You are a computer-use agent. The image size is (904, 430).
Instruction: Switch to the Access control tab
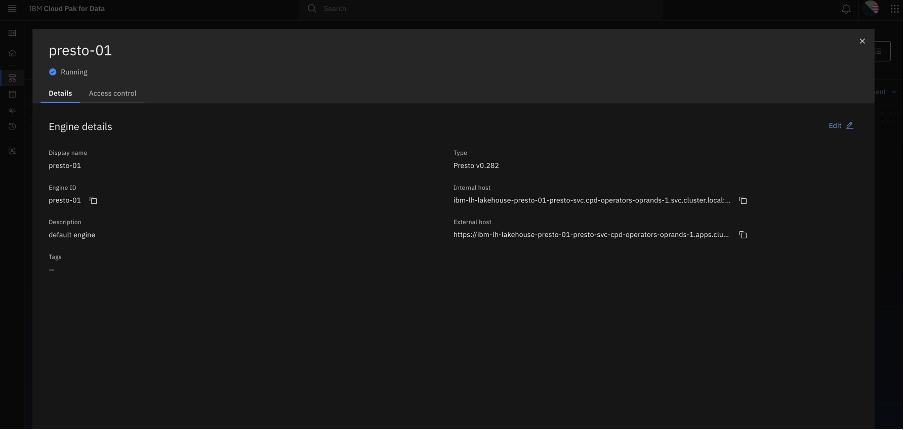click(112, 93)
